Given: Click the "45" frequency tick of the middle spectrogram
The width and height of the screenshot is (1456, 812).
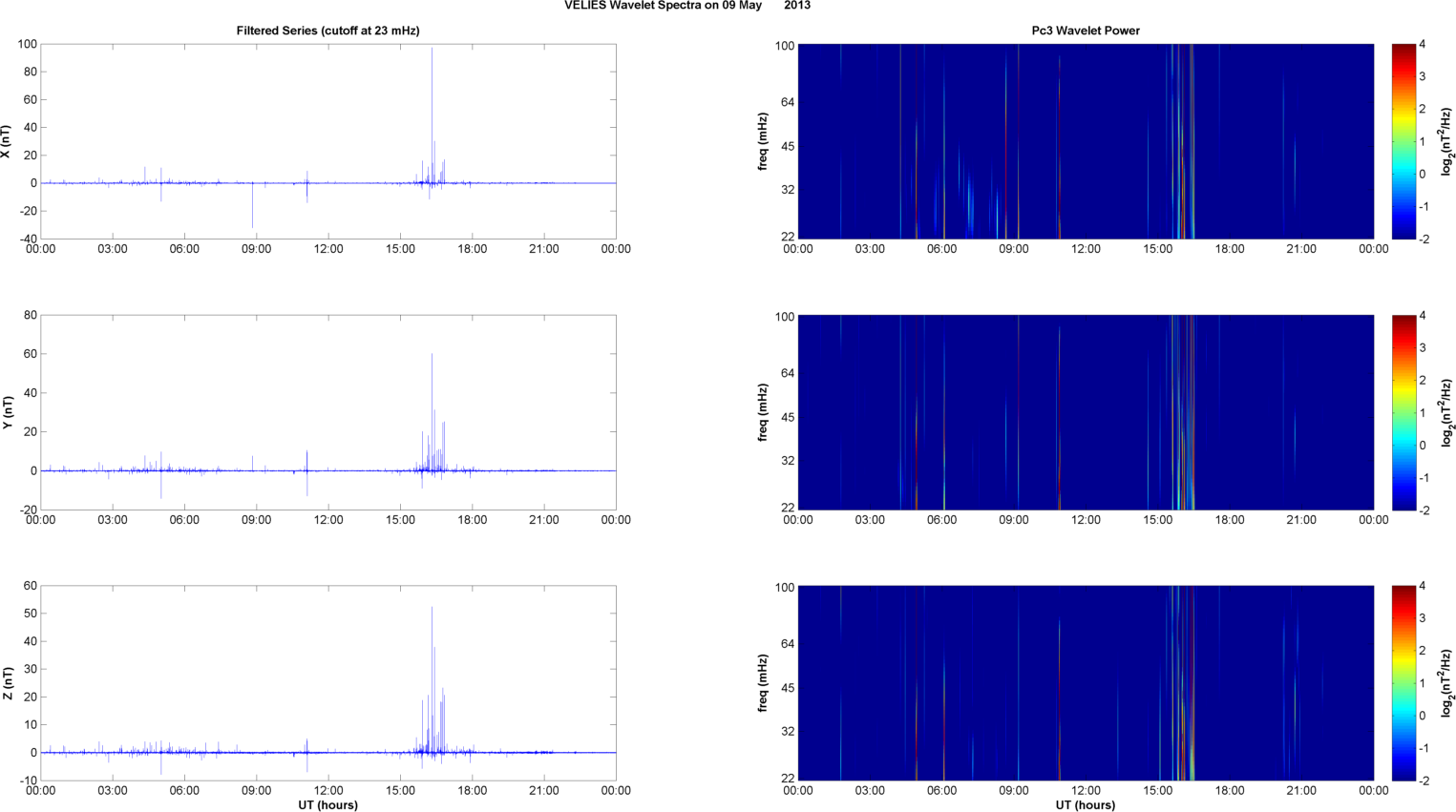Looking at the screenshot, I should pos(788,417).
